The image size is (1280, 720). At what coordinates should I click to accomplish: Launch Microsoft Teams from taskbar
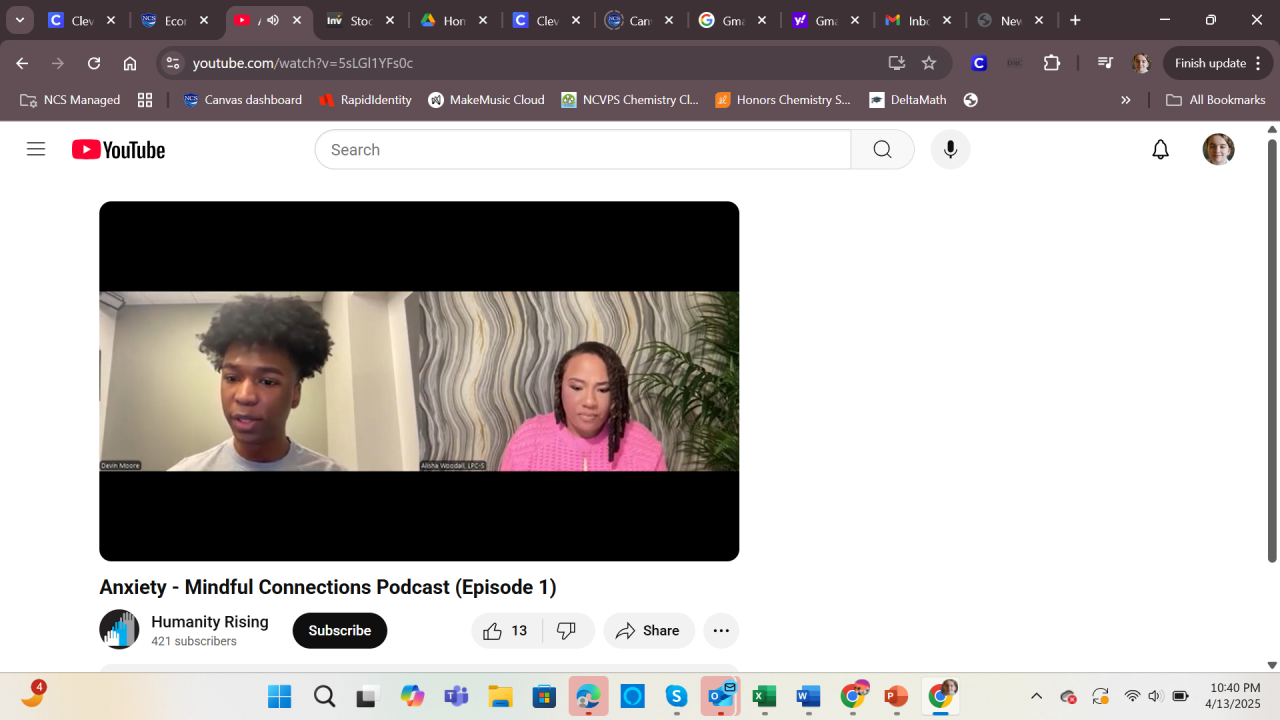(456, 696)
